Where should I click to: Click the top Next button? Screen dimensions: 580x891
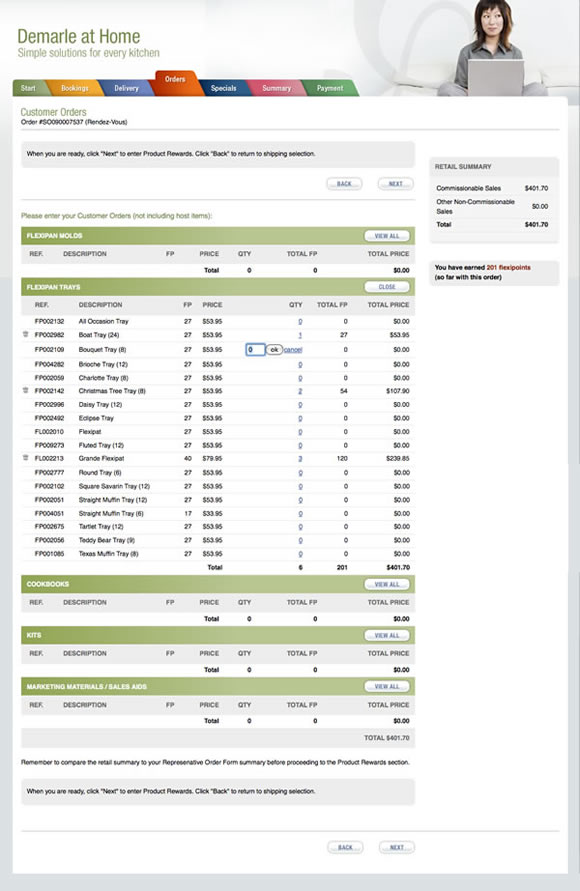(395, 184)
